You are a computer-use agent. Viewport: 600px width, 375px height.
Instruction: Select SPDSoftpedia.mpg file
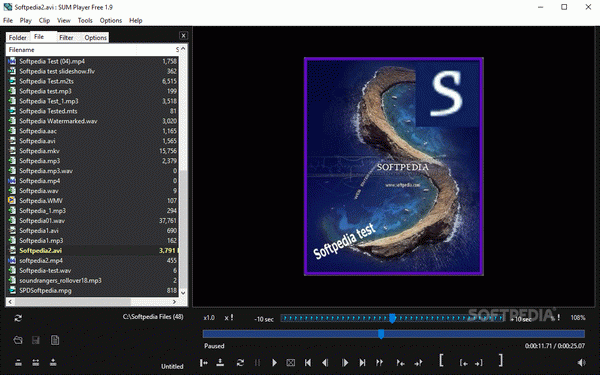coord(92,290)
